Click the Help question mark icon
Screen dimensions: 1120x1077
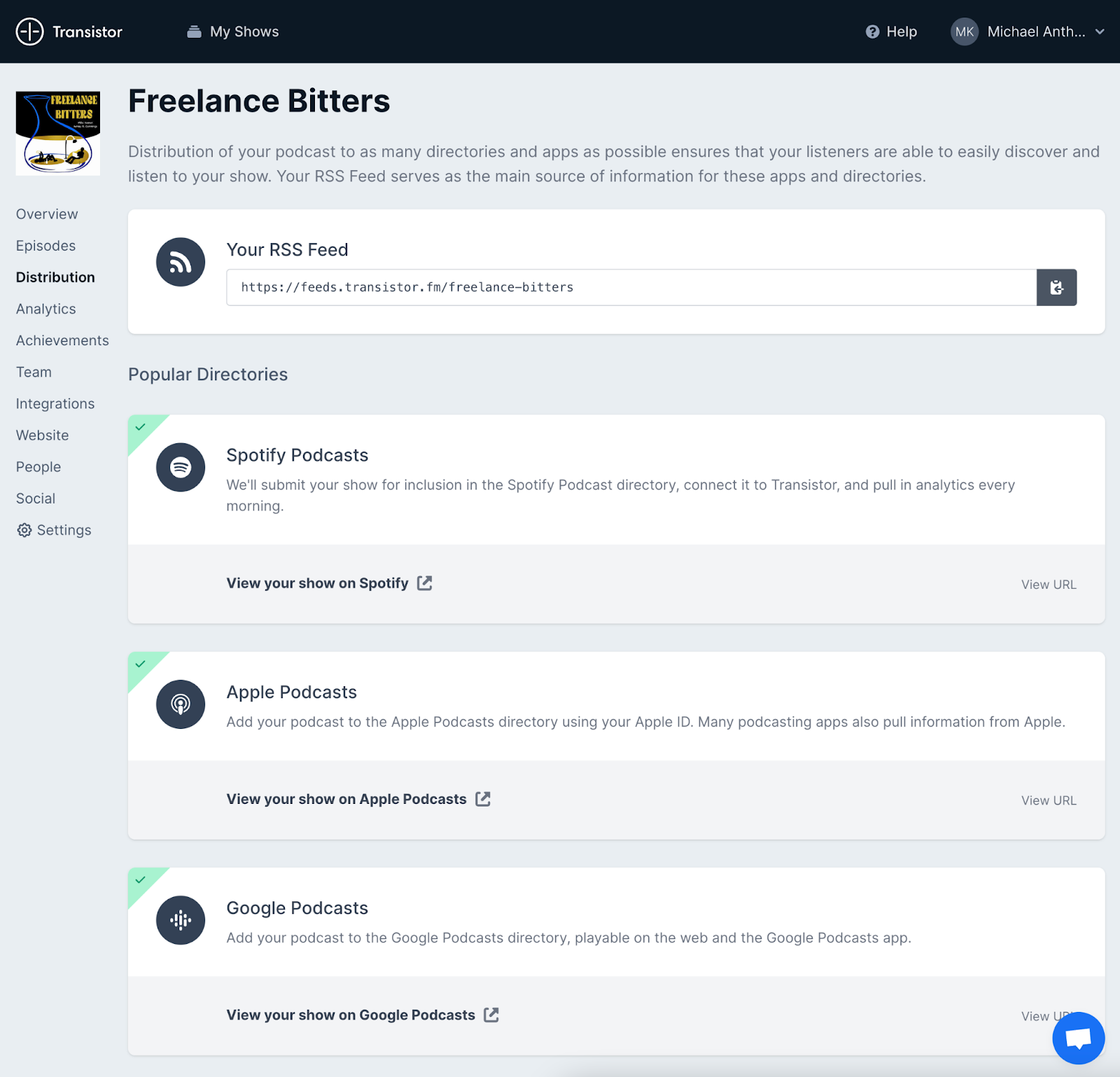pyautogui.click(x=872, y=32)
